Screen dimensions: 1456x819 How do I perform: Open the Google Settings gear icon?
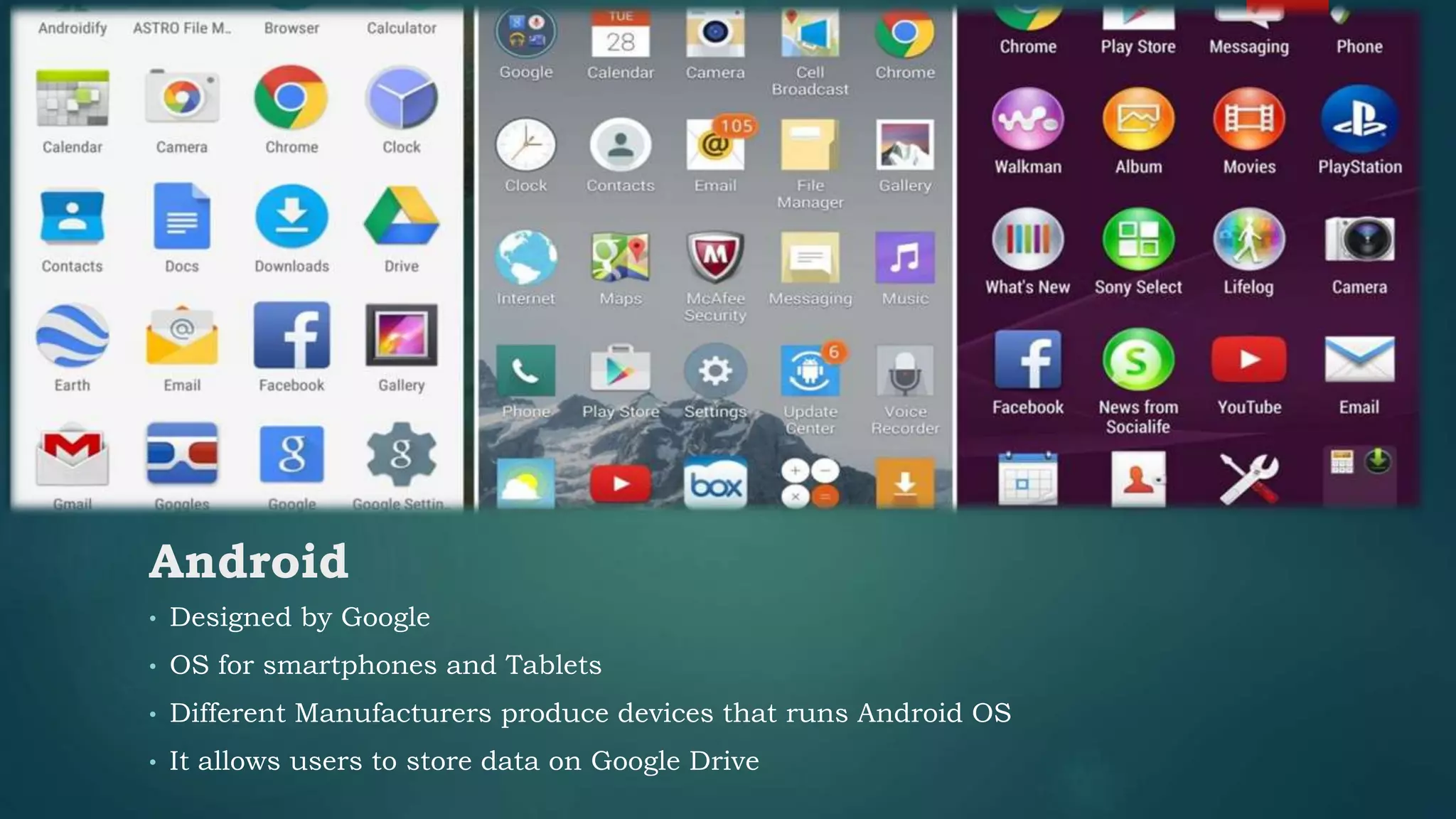(402, 454)
